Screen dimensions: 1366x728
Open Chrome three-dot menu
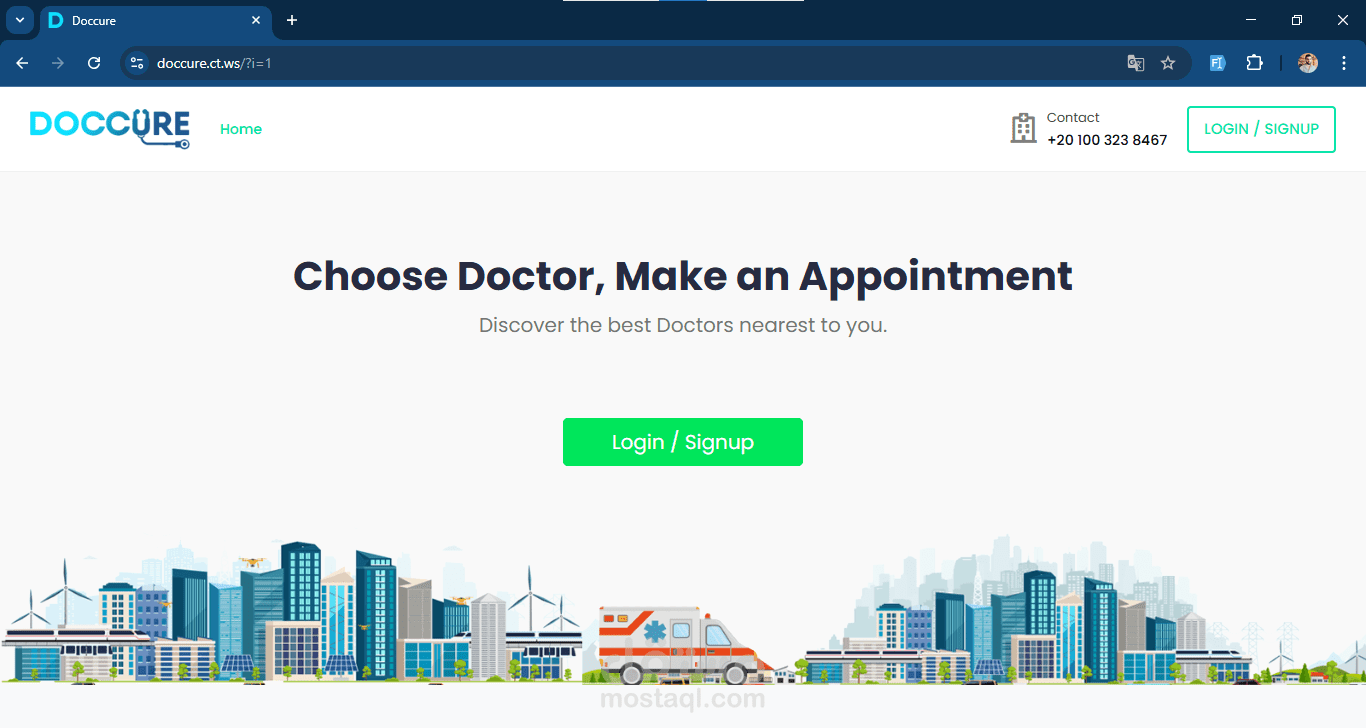1344,63
